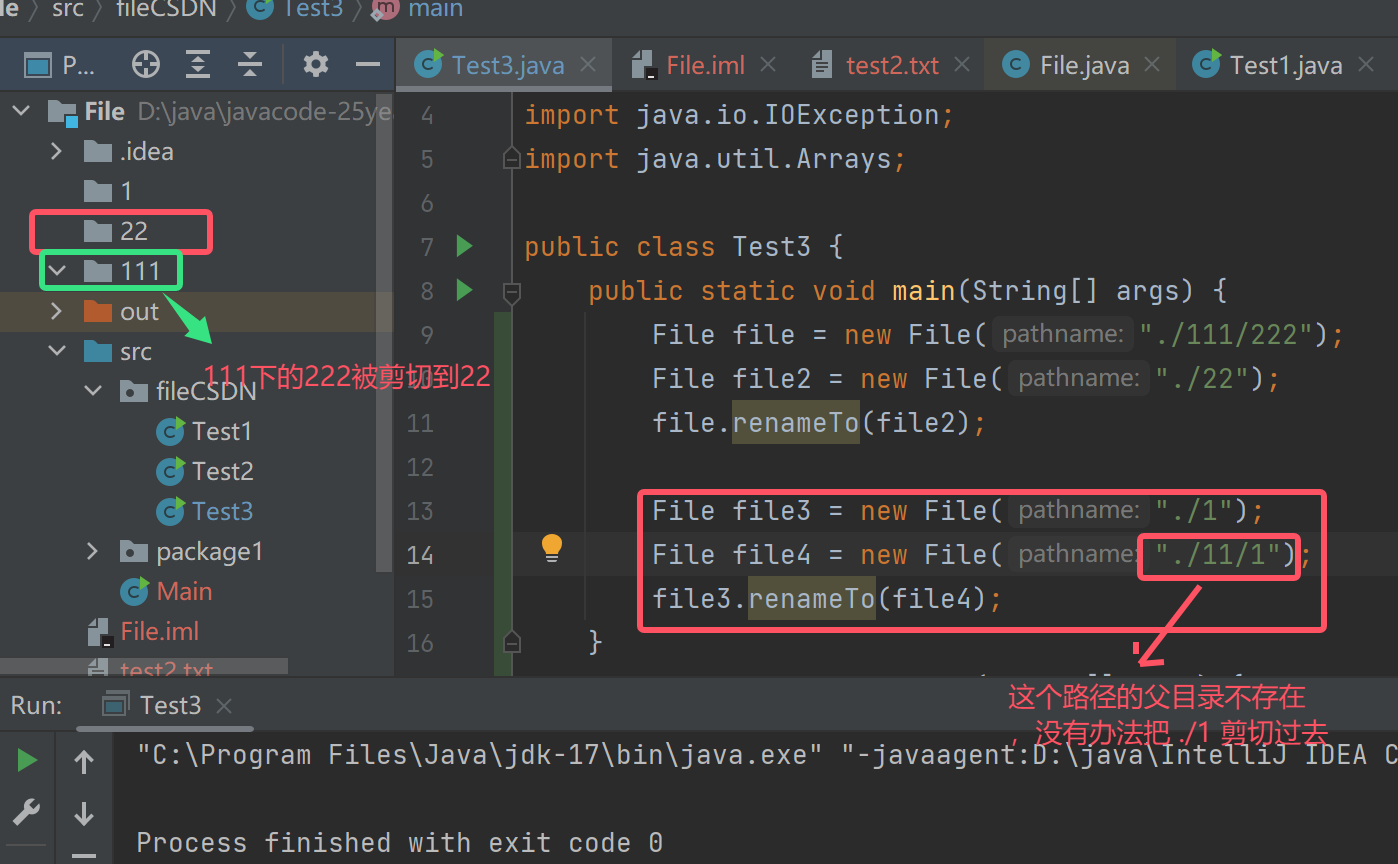Image resolution: width=1398 pixels, height=864 pixels.
Task: Open Test1 class in tree
Action: (204, 431)
